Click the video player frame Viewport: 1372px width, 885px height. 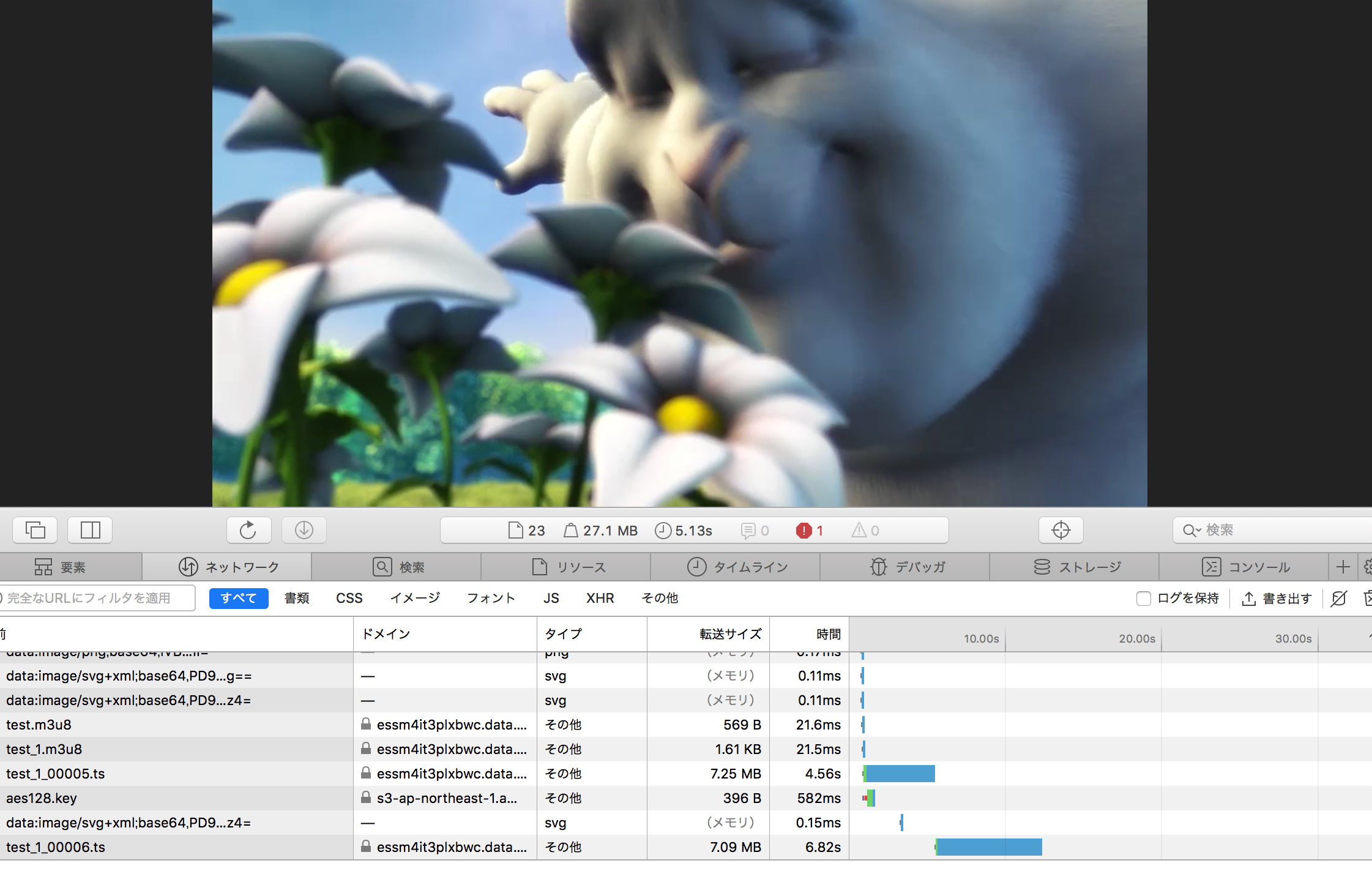click(679, 253)
